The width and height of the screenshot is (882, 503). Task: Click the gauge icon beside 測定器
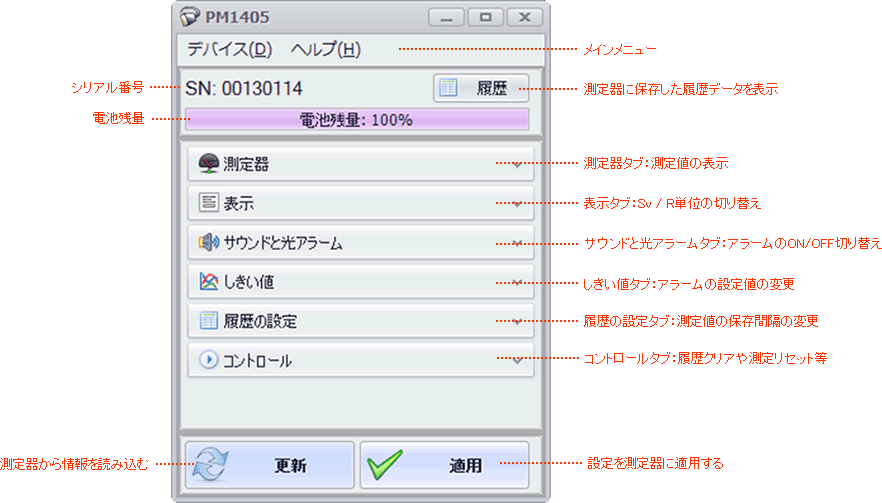(209, 164)
